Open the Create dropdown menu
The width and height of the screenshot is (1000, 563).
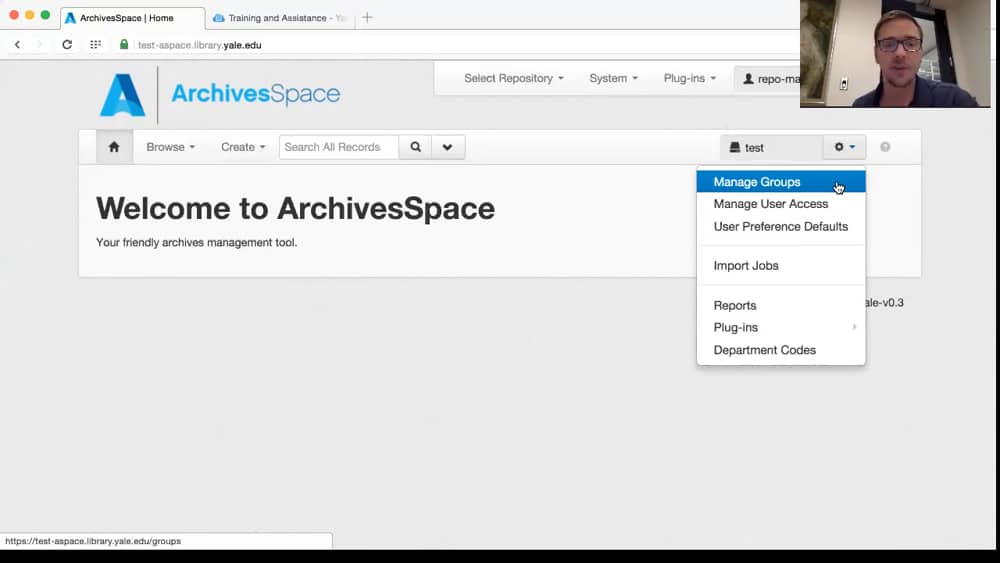[x=243, y=147]
